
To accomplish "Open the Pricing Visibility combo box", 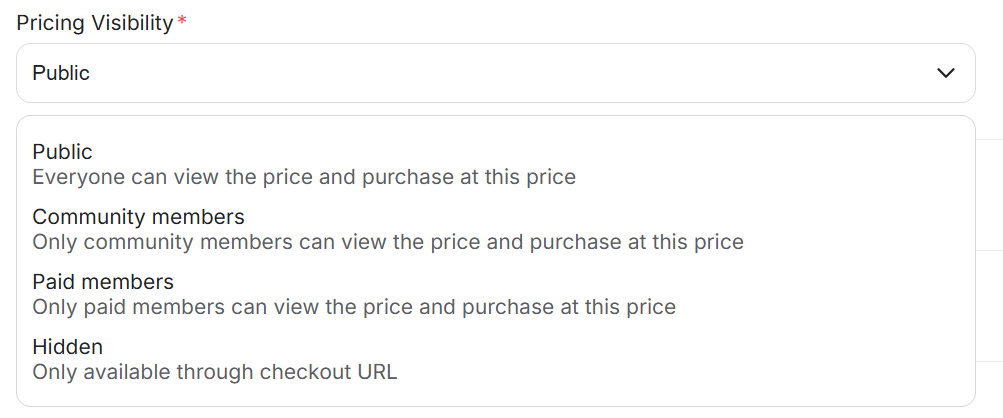I will [495, 73].
